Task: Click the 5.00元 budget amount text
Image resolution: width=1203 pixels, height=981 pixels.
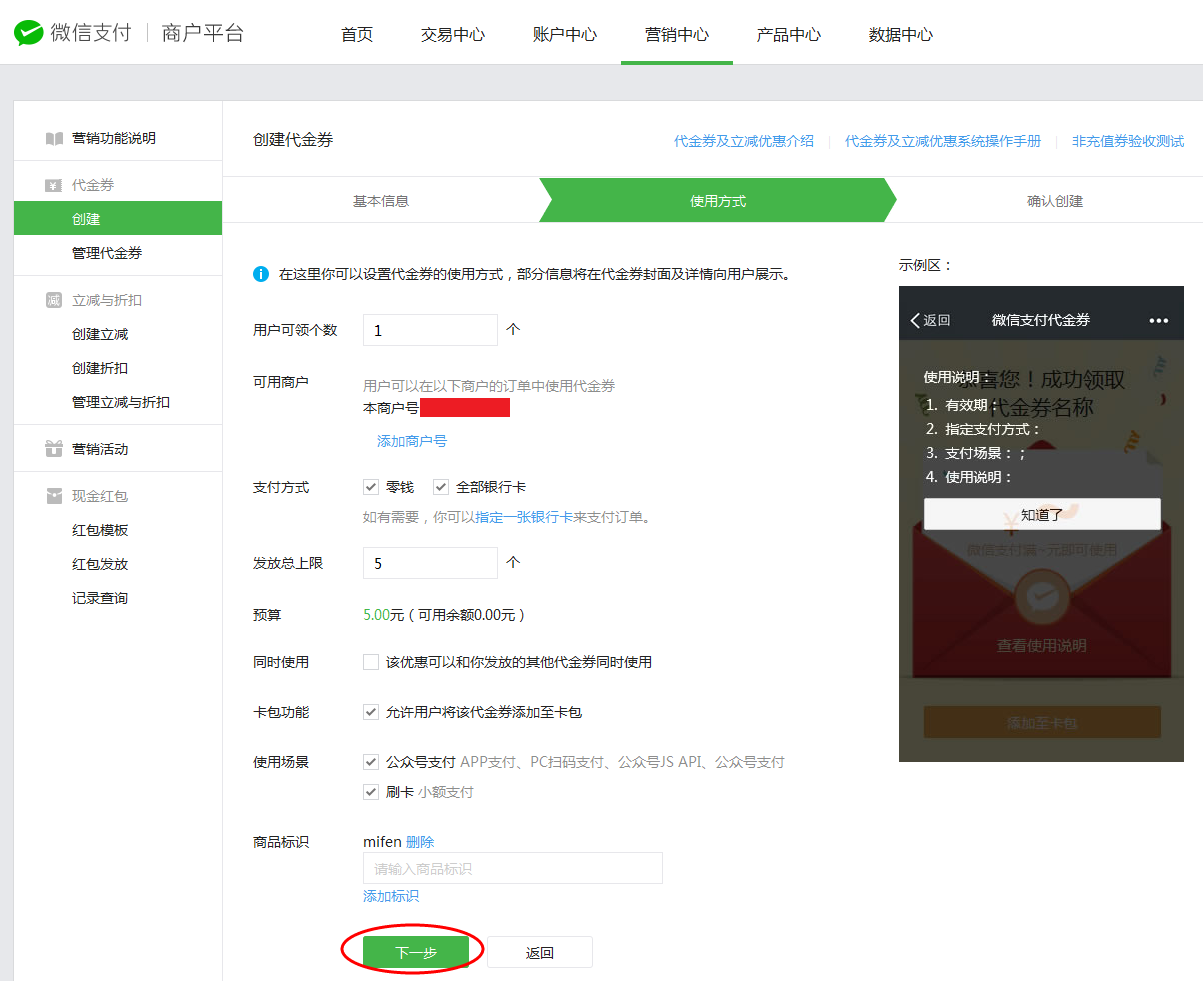Action: (x=383, y=615)
